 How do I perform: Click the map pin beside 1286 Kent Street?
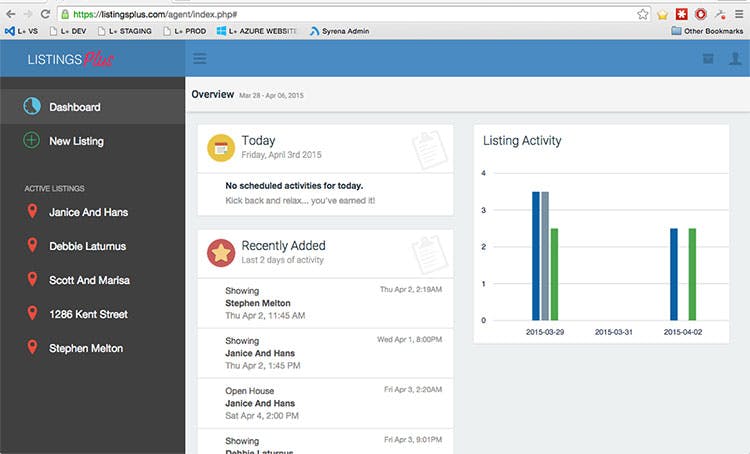[32, 313]
